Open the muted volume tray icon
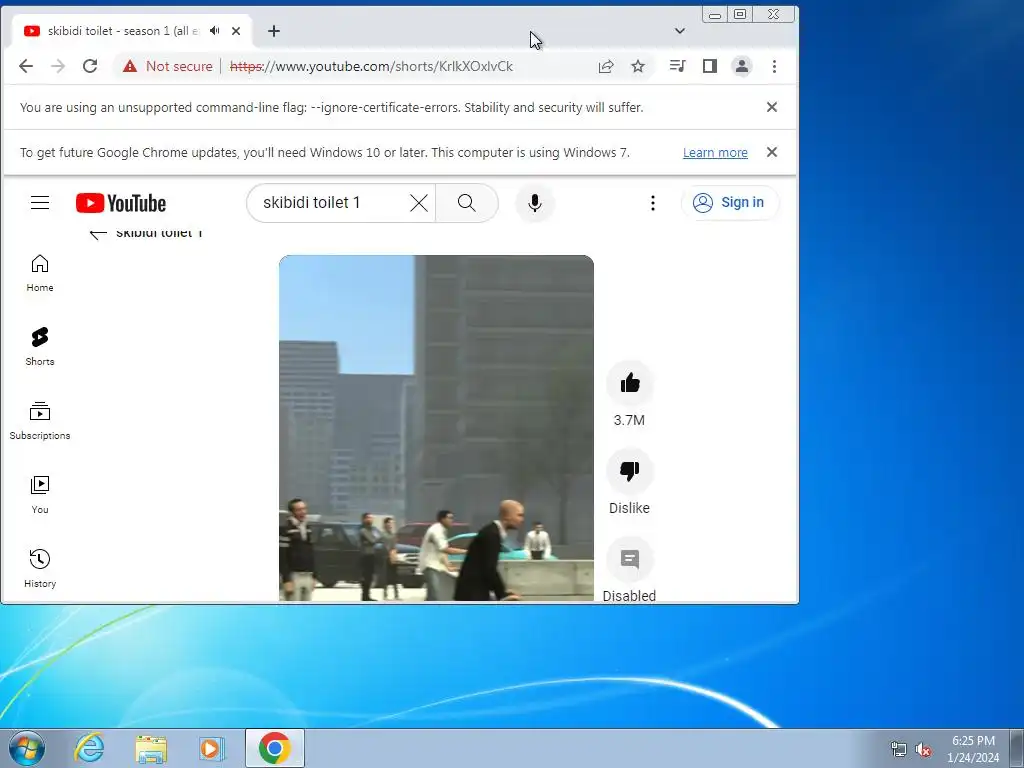Screen dimensions: 1024x768 [x=923, y=750]
